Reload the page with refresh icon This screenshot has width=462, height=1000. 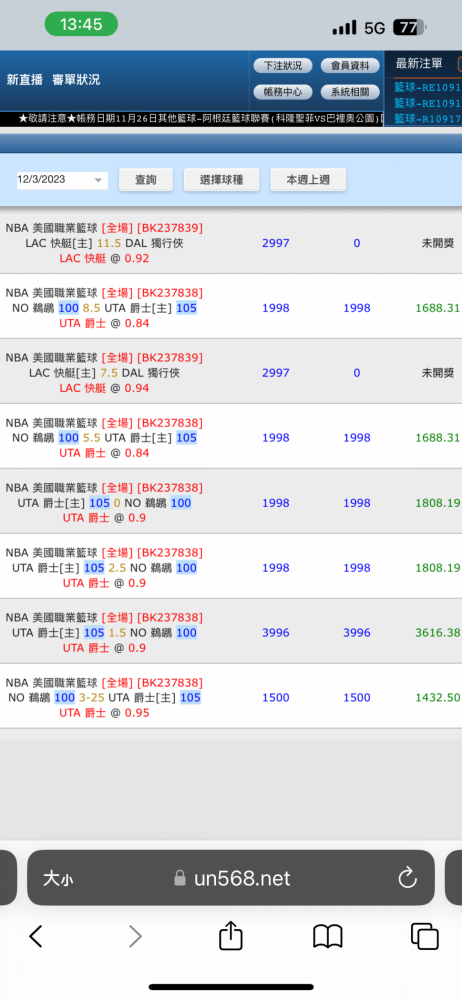coord(407,878)
